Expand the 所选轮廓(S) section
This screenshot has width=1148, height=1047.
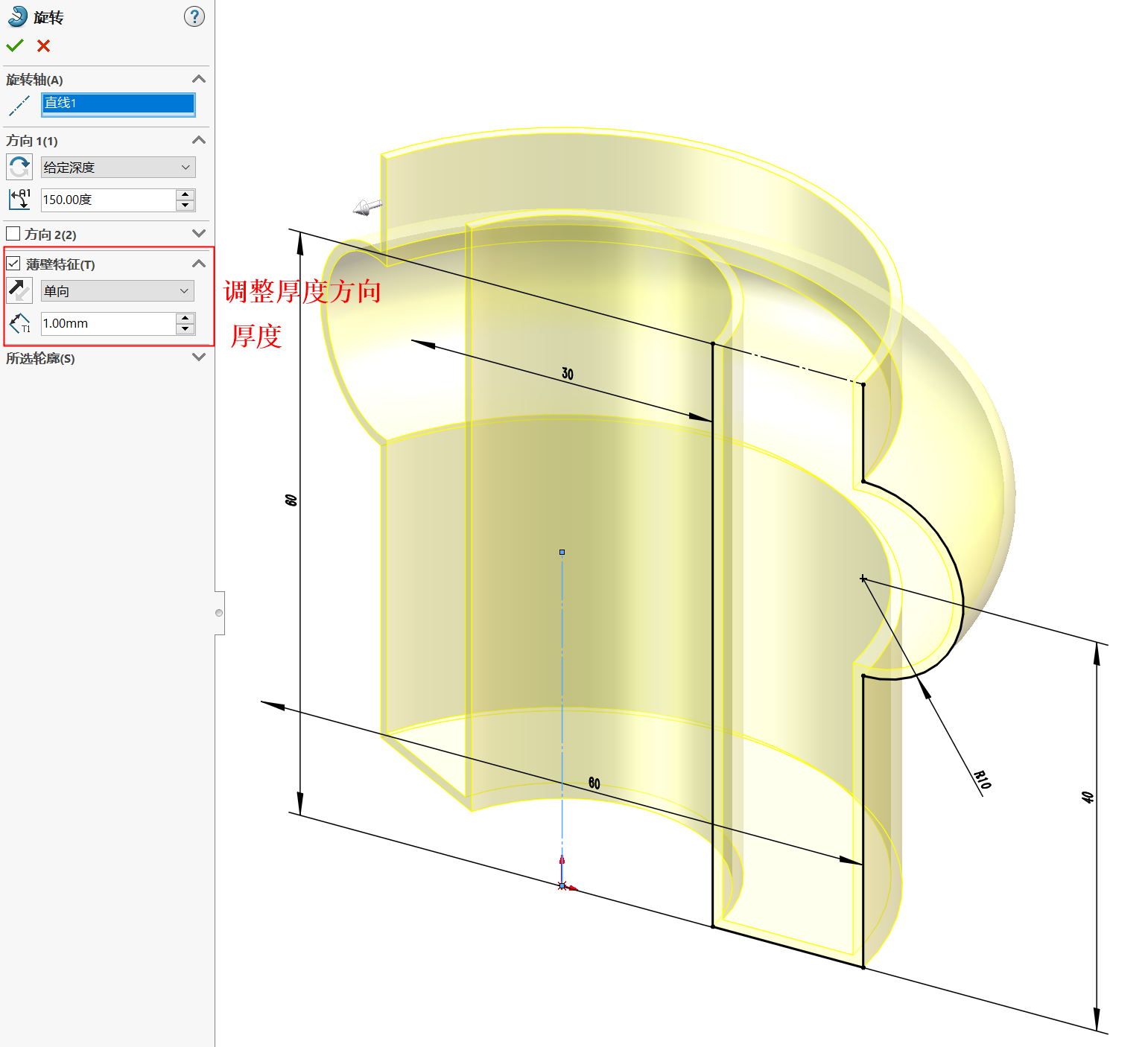click(x=199, y=357)
